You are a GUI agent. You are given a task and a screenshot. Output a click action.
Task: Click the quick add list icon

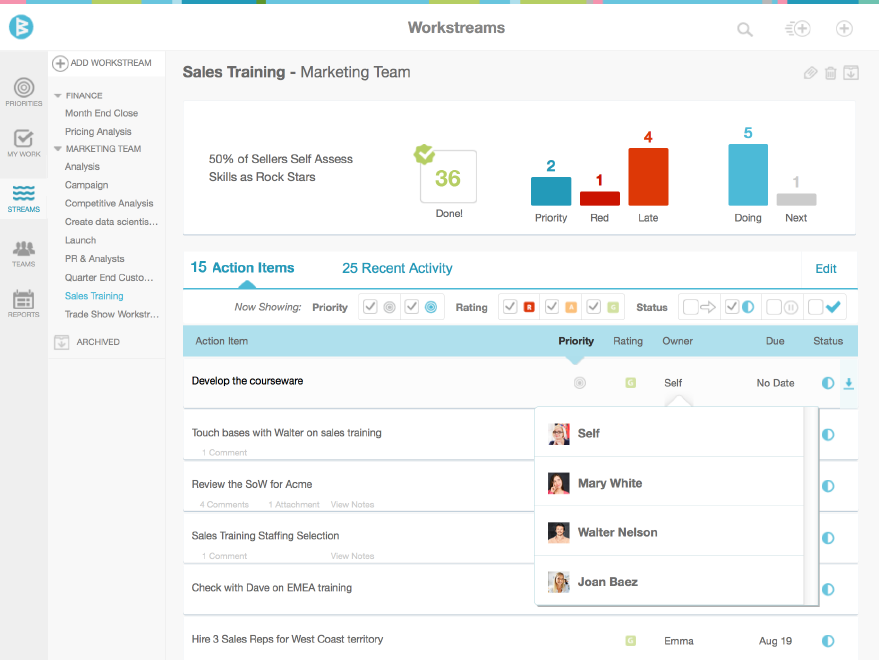(x=797, y=29)
